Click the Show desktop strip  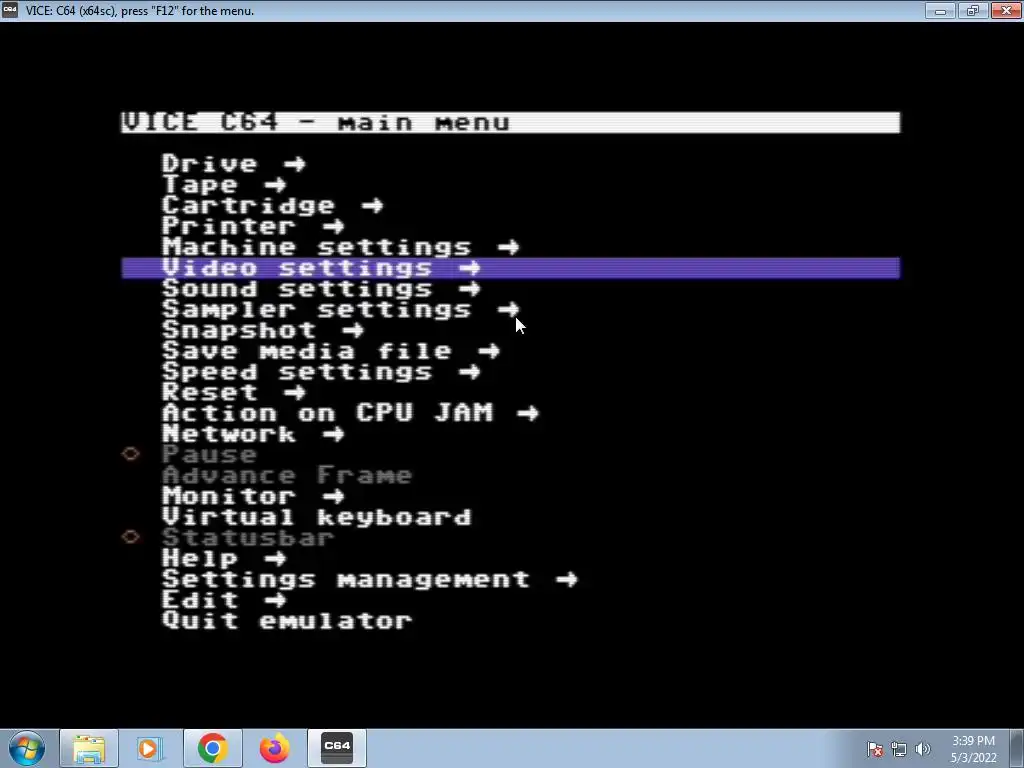pos(1017,749)
